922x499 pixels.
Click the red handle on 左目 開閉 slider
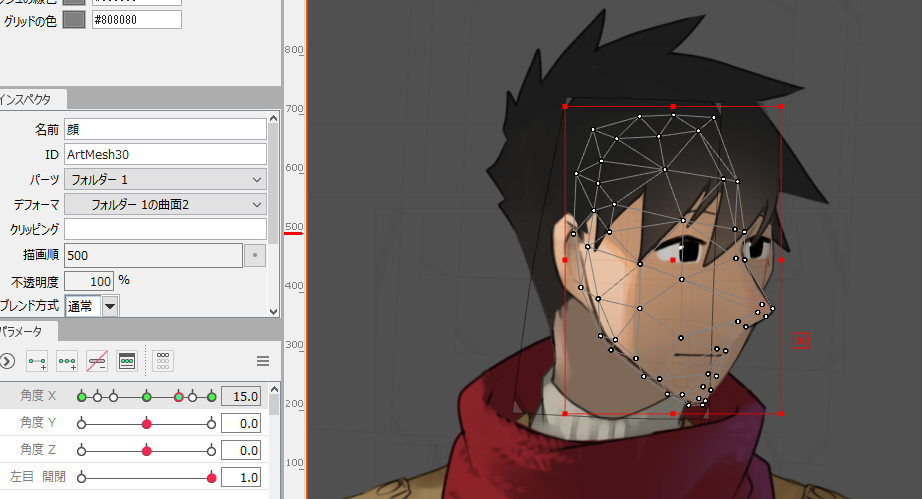coord(212,478)
